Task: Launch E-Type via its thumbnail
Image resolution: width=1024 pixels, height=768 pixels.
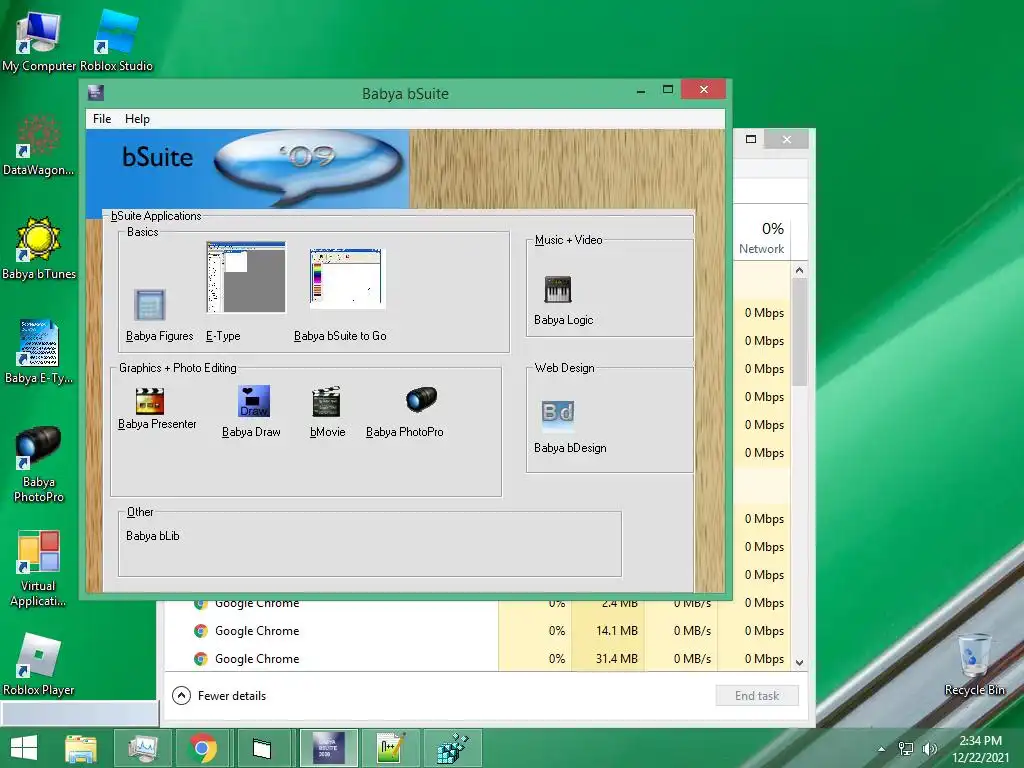Action: [x=246, y=277]
